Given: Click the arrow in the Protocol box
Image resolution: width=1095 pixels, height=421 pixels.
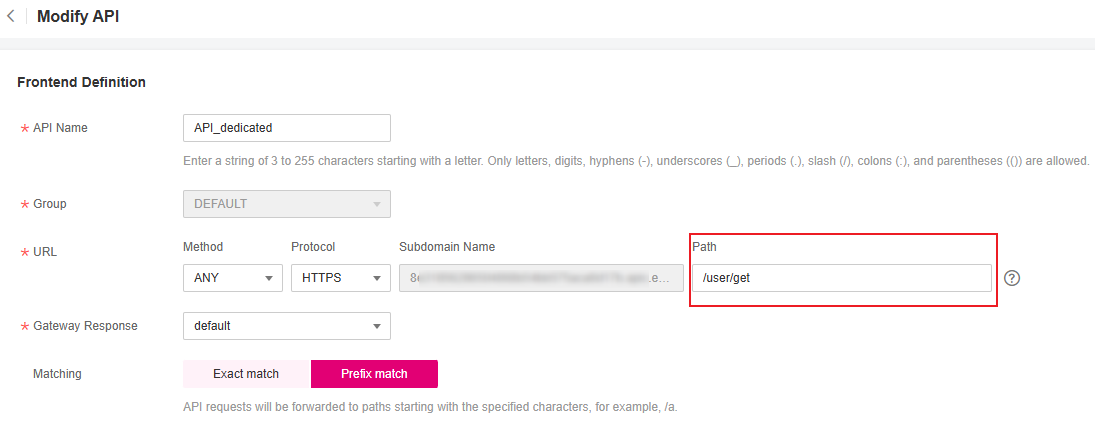Looking at the screenshot, I should tap(376, 279).
